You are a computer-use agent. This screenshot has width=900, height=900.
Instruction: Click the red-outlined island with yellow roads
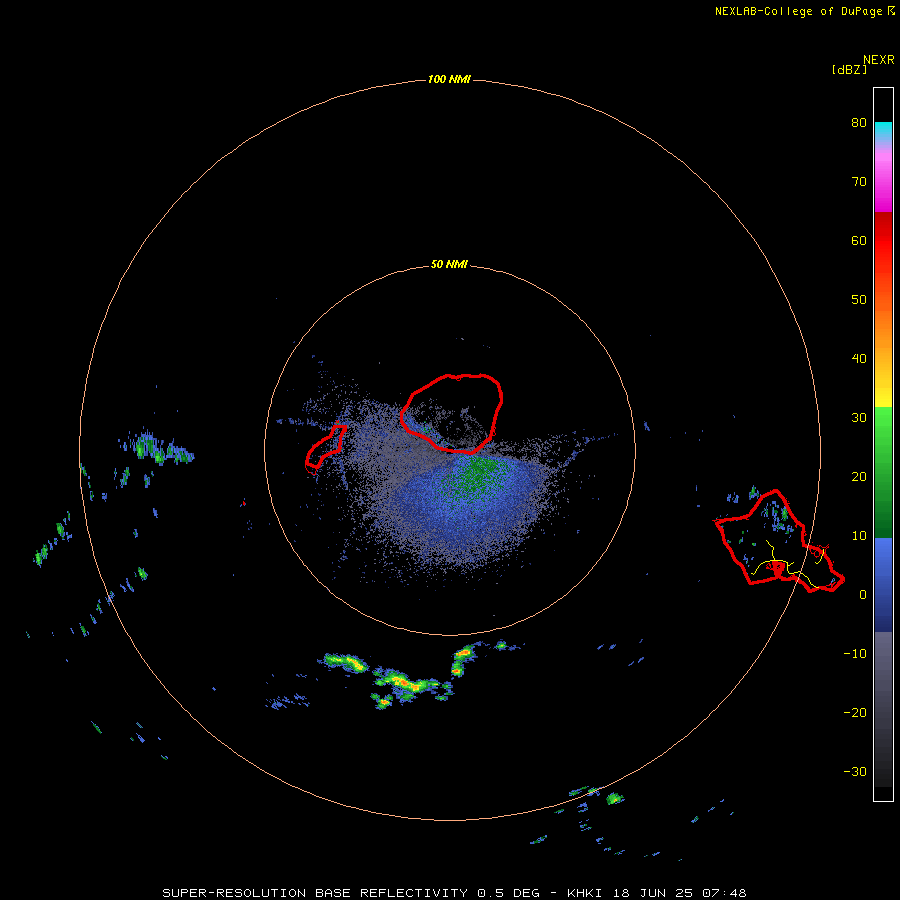(778, 542)
